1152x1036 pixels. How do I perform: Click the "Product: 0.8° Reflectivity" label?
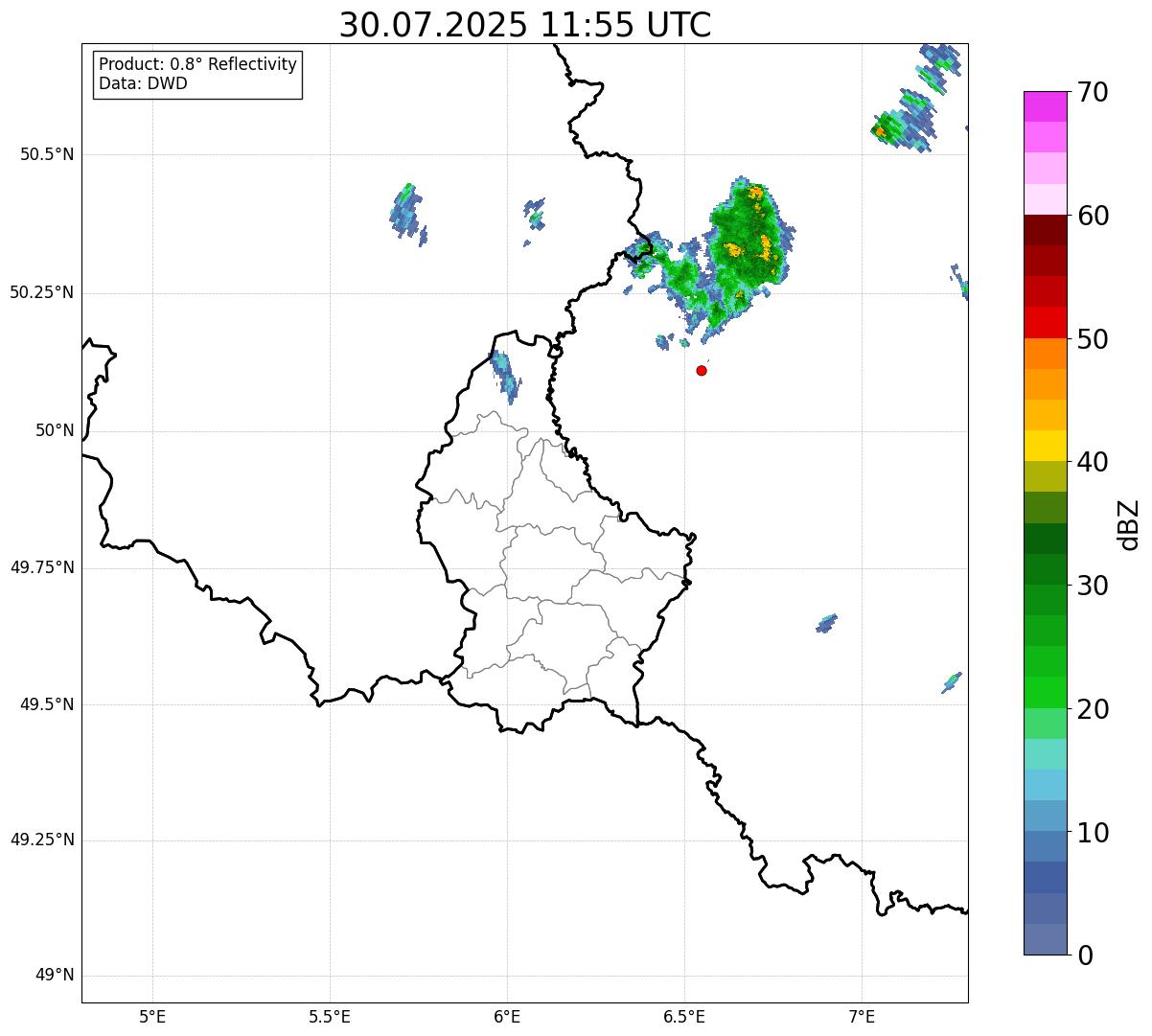pyautogui.click(x=198, y=64)
